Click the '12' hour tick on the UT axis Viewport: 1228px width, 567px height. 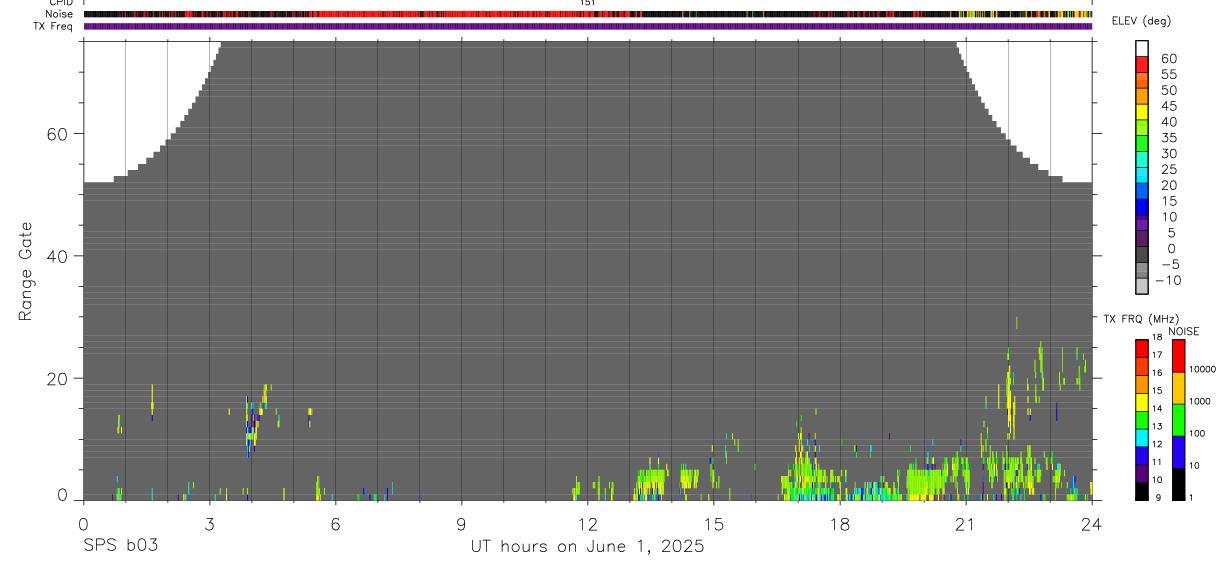[587, 523]
